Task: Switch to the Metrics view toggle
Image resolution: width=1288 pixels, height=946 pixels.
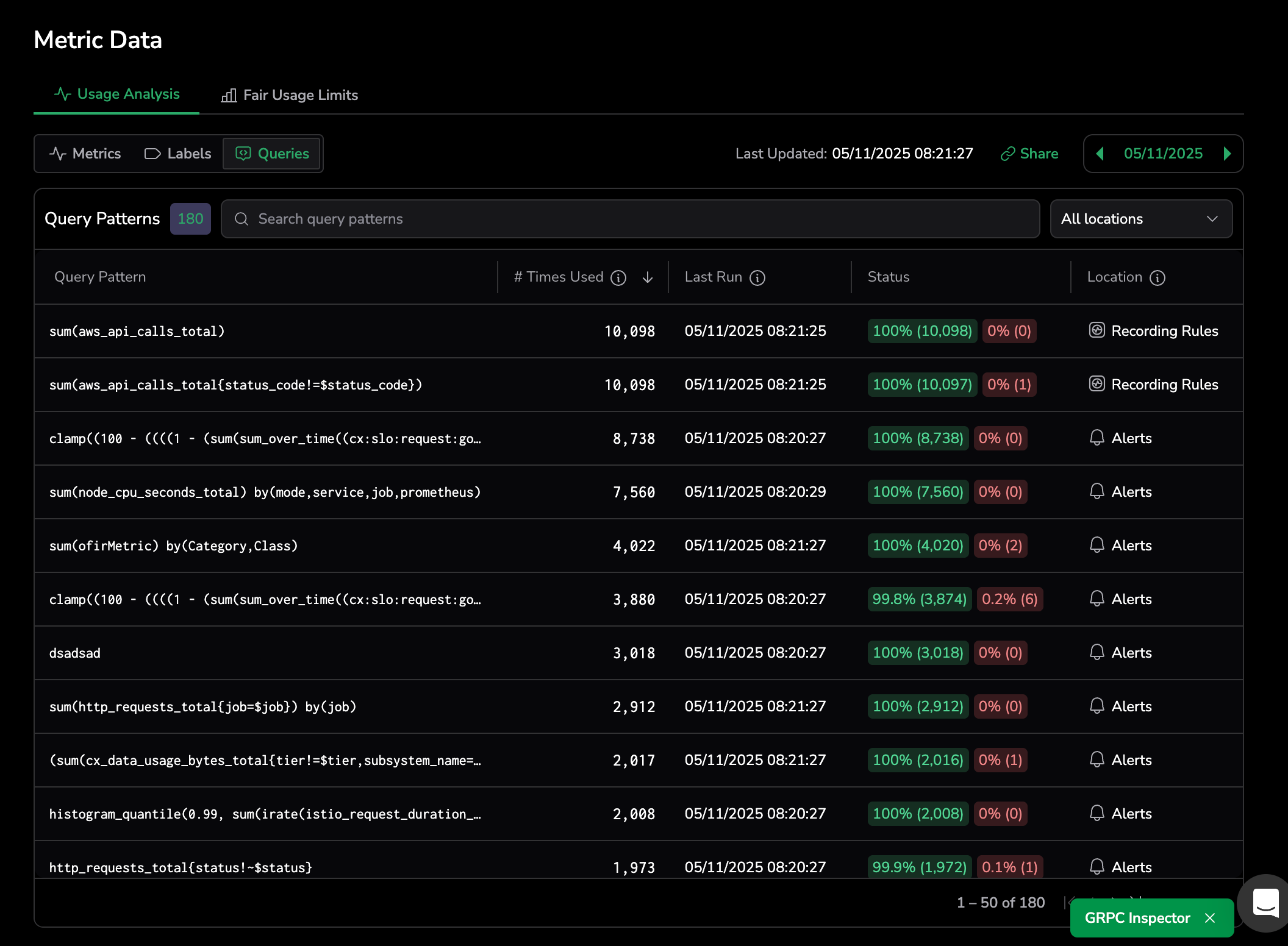Action: pyautogui.click(x=85, y=154)
